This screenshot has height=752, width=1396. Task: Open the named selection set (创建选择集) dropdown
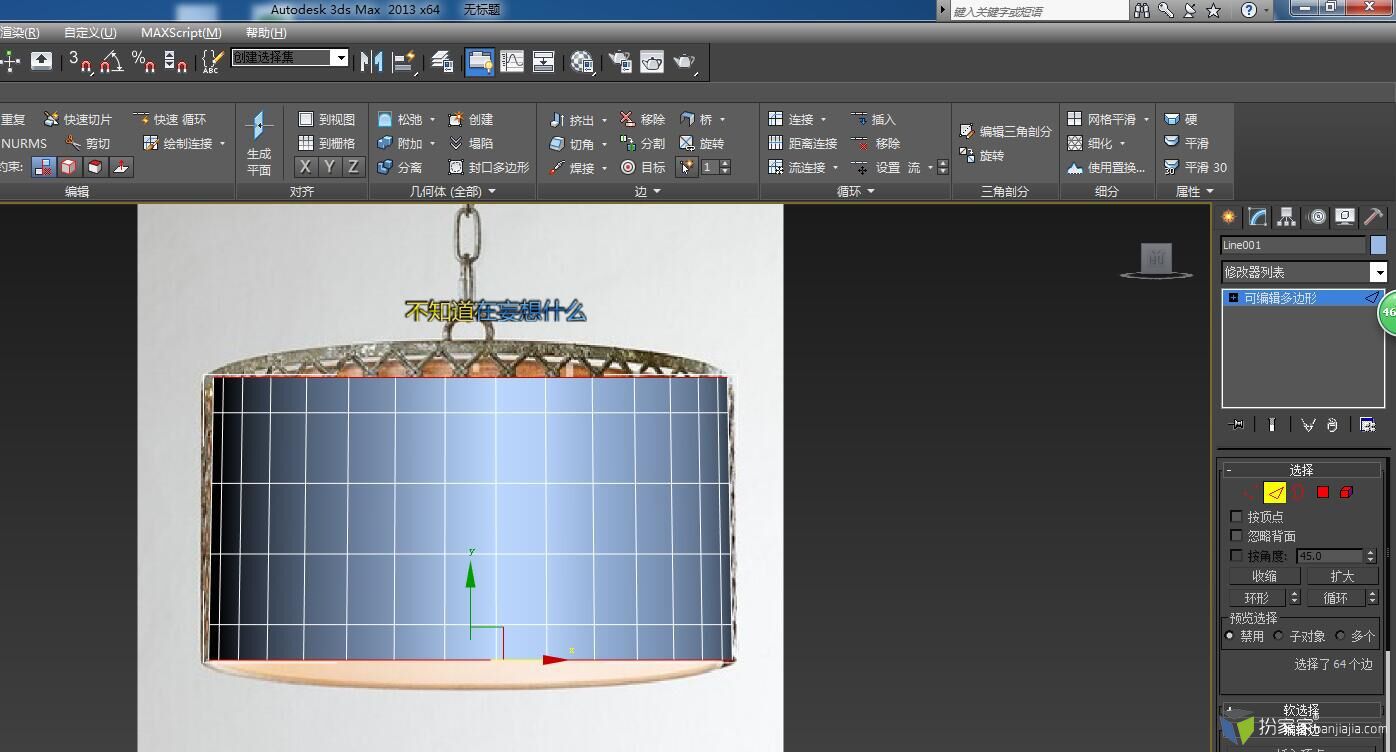pos(340,58)
